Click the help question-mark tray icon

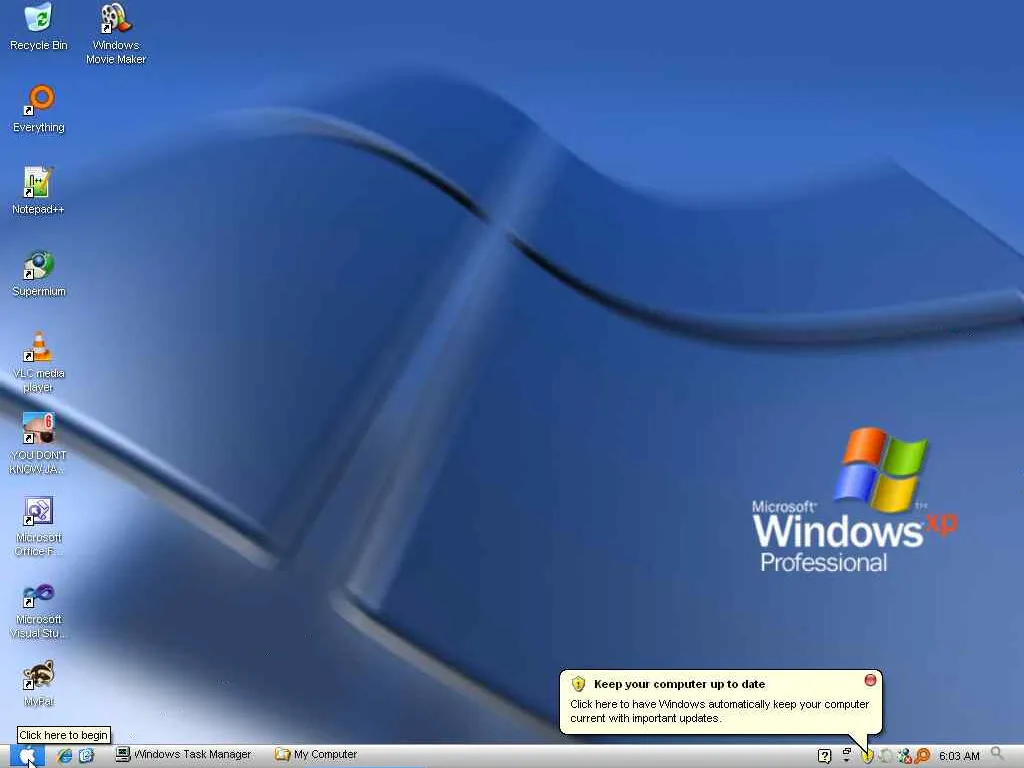click(x=824, y=756)
